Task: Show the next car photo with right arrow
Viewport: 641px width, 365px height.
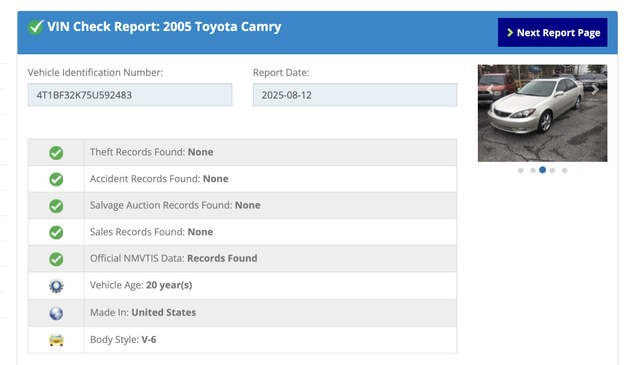Action: tap(595, 89)
